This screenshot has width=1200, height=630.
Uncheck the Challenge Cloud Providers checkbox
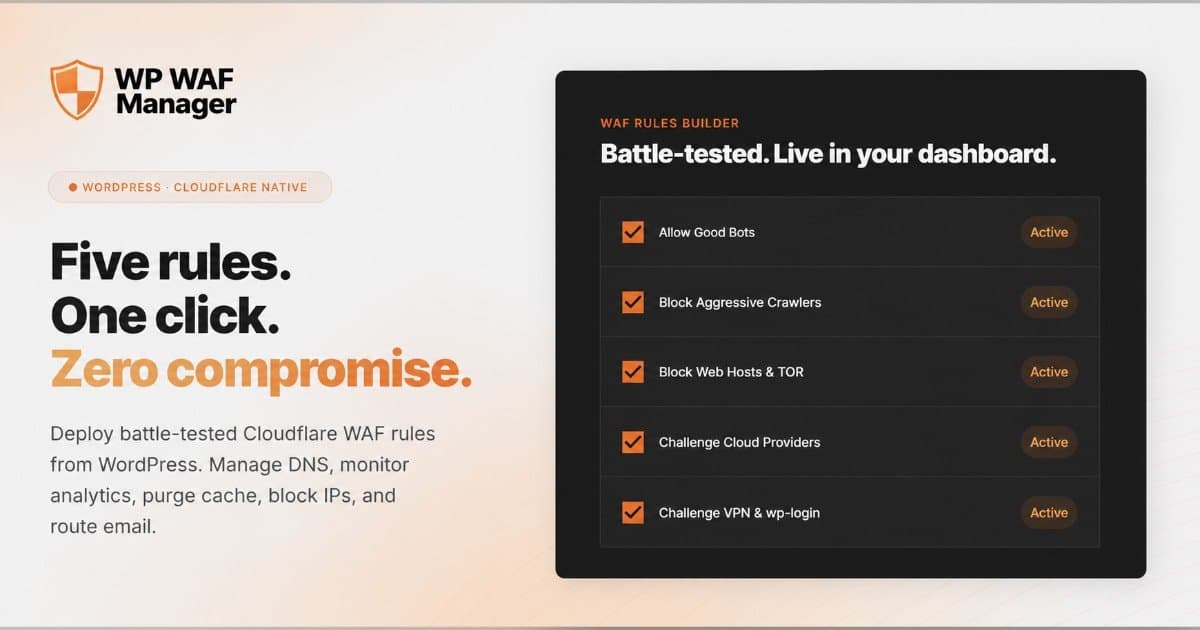point(633,442)
